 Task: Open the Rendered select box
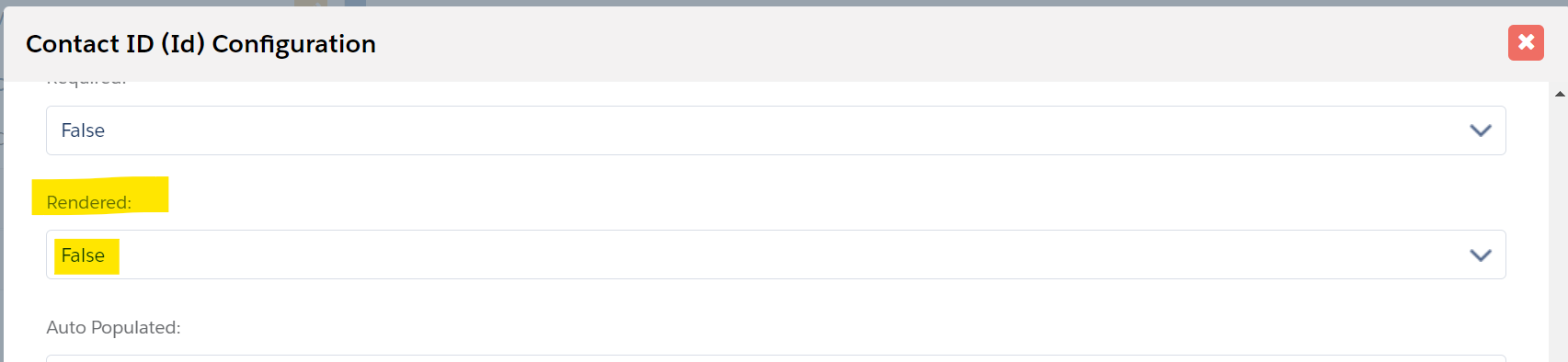pyautogui.click(x=775, y=255)
